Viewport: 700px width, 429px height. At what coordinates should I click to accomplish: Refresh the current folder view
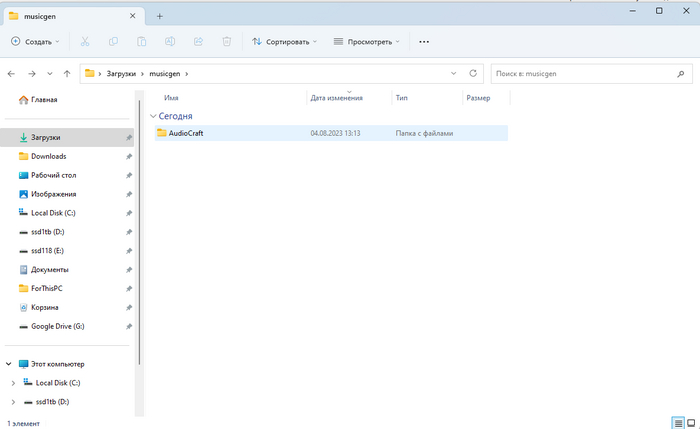click(474, 73)
